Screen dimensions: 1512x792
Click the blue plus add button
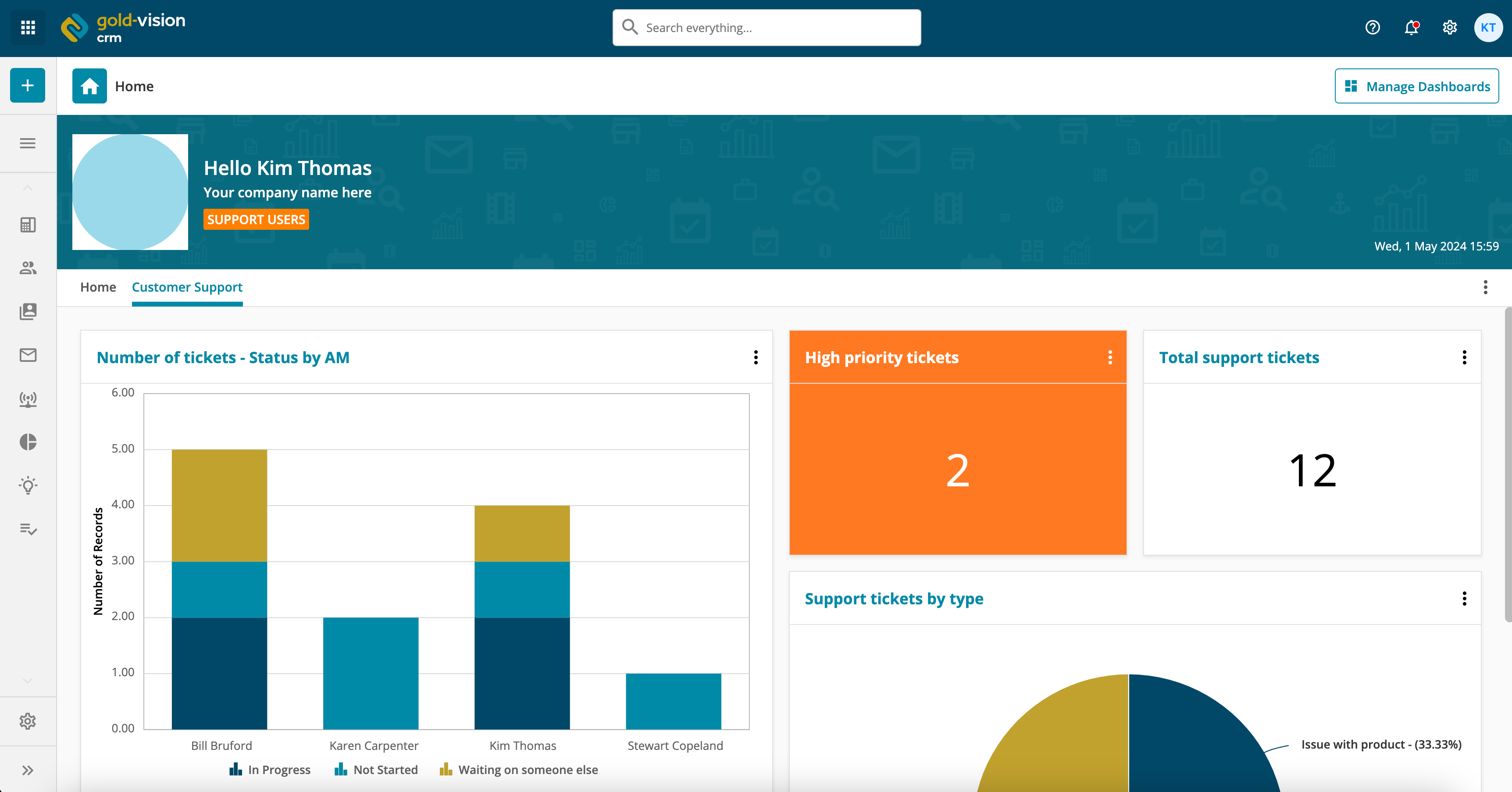pos(28,86)
